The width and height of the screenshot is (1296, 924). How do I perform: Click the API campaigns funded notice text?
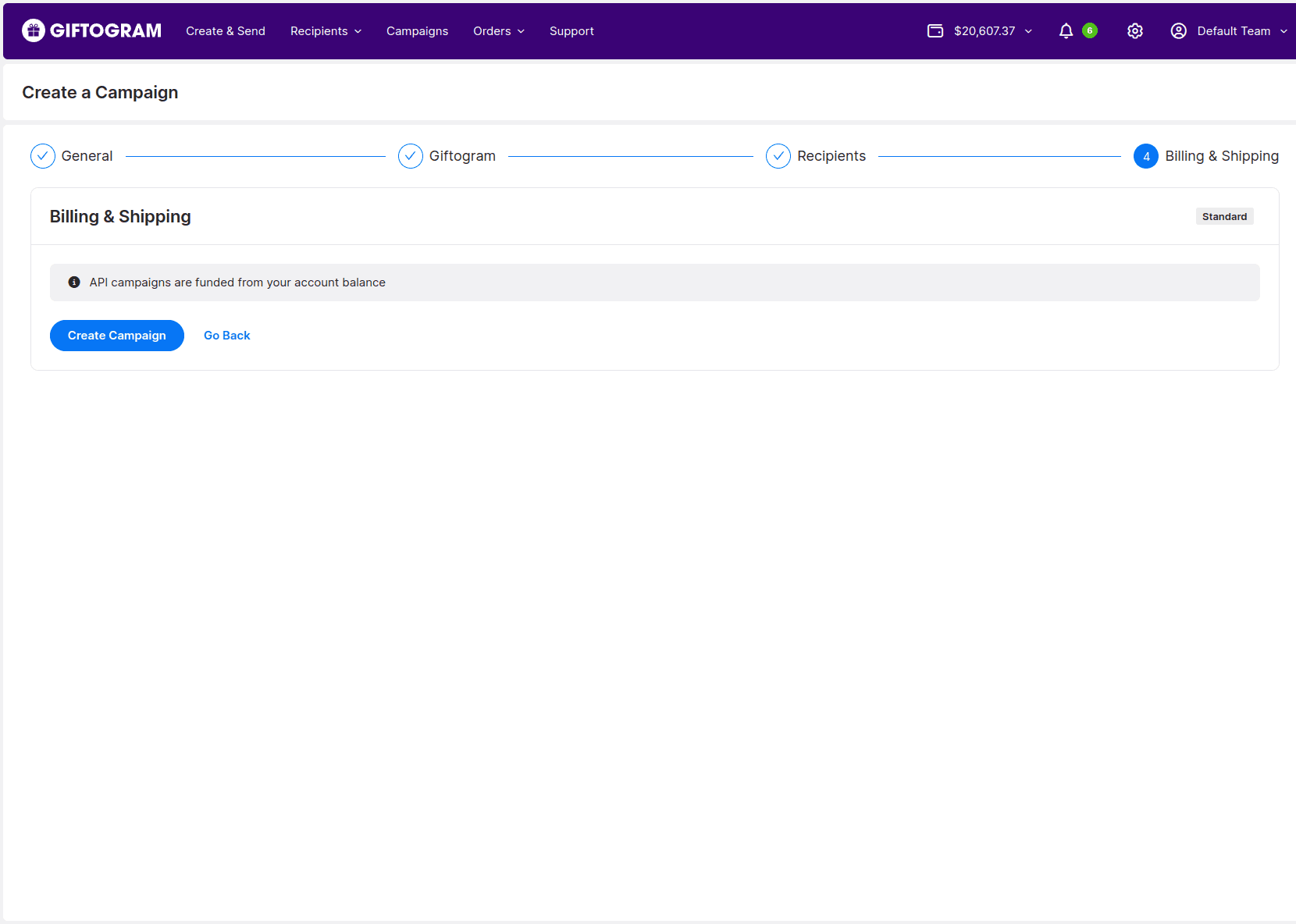pyautogui.click(x=237, y=283)
